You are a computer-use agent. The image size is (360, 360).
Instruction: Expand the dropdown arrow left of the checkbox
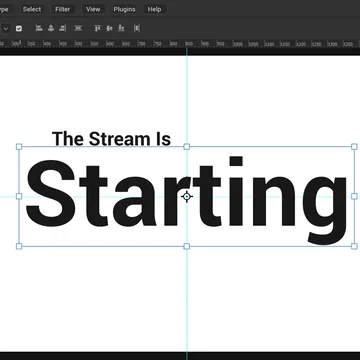[6, 28]
